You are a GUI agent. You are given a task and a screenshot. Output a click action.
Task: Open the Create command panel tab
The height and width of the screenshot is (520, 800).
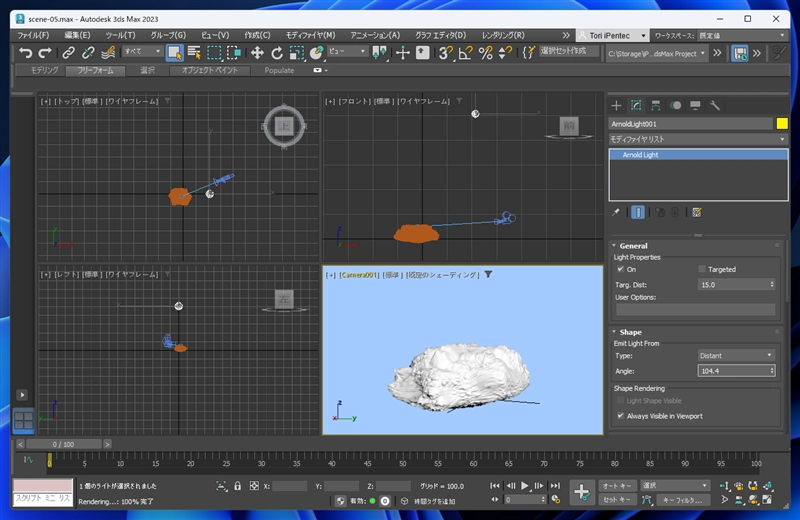[616, 106]
